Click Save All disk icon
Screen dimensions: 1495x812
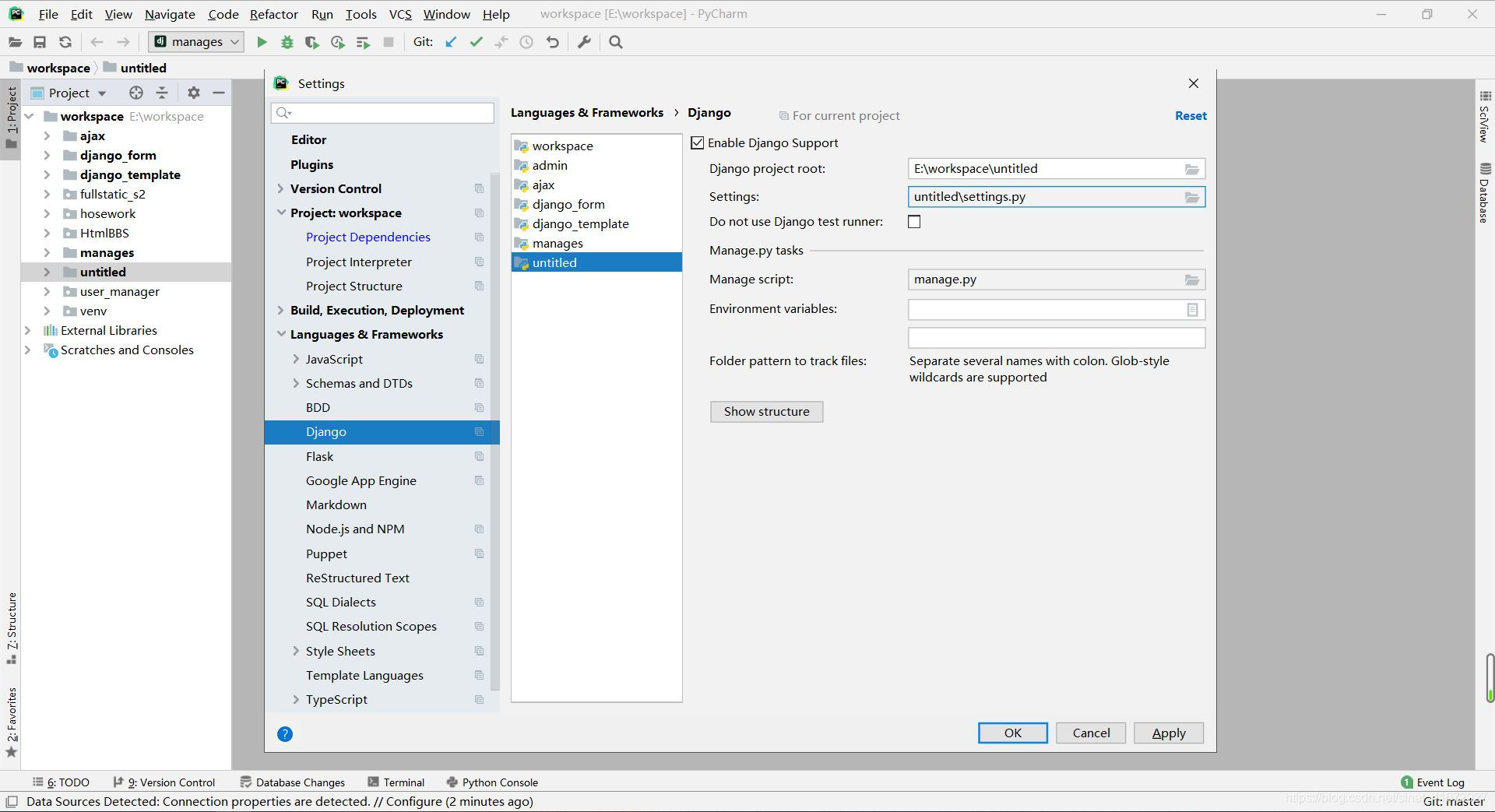(40, 42)
